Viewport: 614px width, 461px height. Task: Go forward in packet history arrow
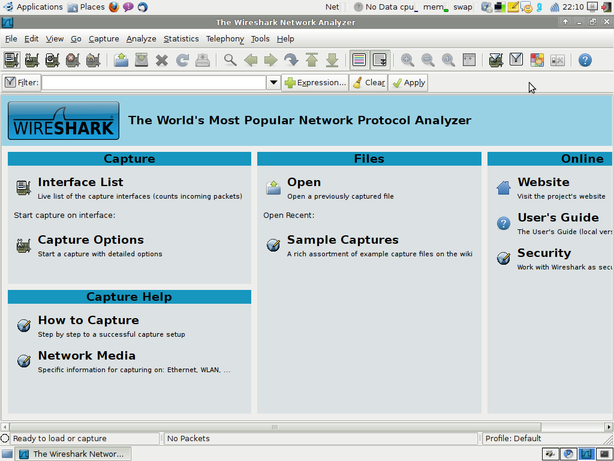pos(271,60)
